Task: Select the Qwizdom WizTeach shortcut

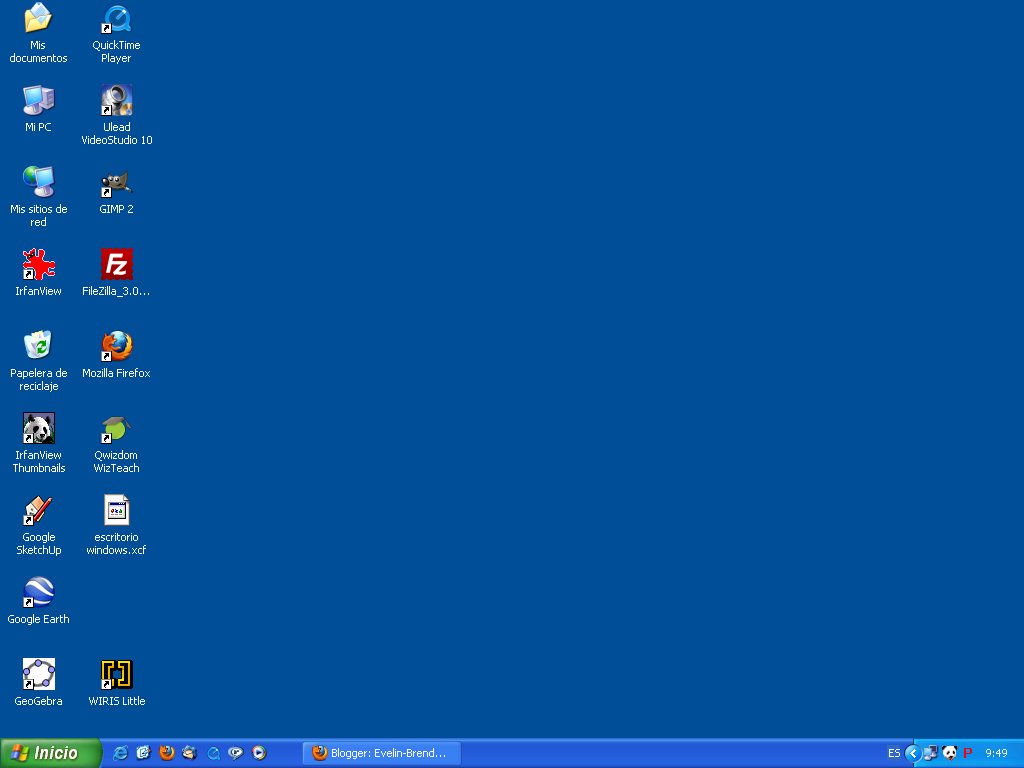Action: [116, 429]
